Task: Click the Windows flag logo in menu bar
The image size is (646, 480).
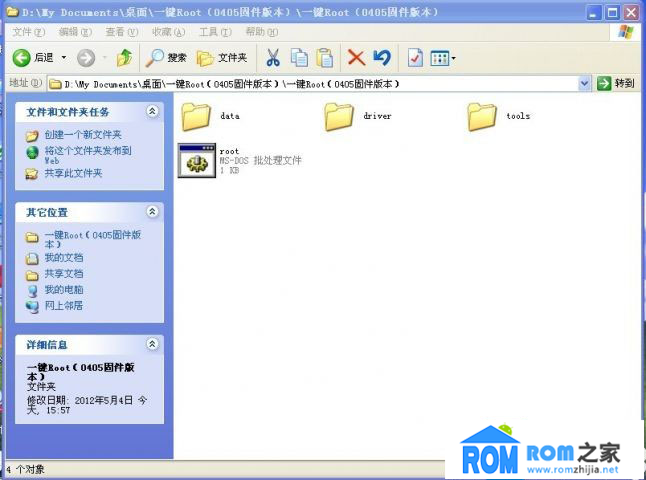Action: click(626, 32)
